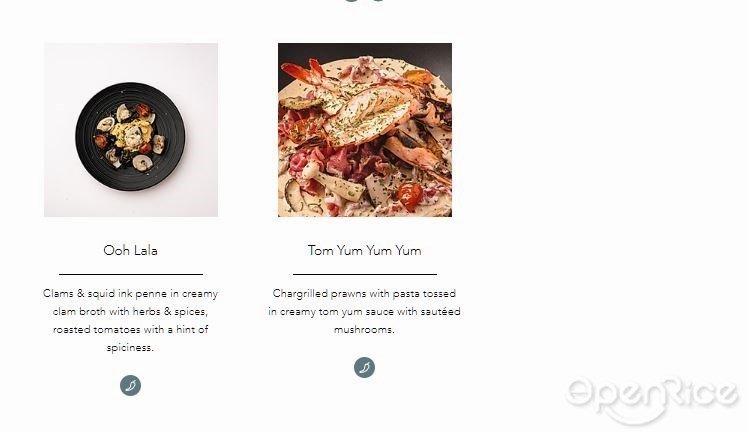Open the Tom Yum Yum Yum dish photo
The height and width of the screenshot is (433, 748).
click(x=365, y=130)
